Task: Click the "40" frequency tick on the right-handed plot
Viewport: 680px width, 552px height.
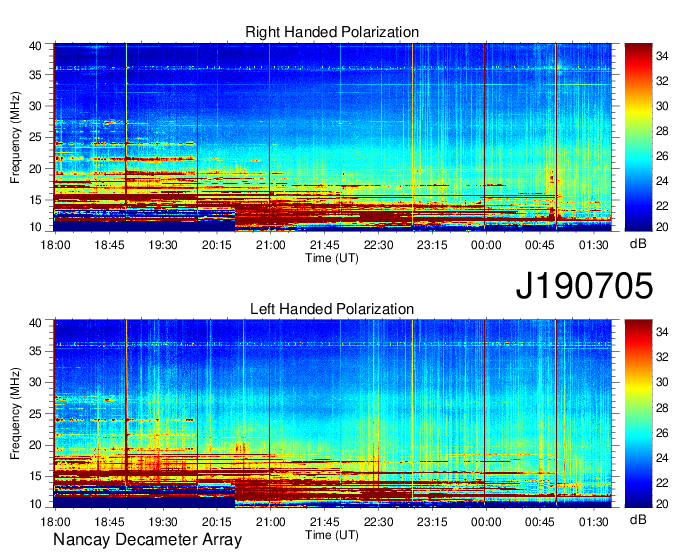Action: coord(36,46)
